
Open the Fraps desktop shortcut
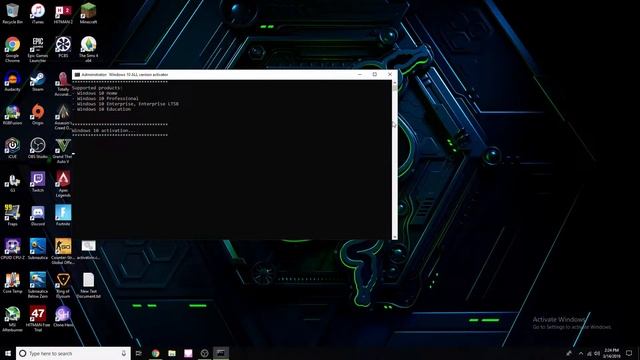click(x=12, y=216)
